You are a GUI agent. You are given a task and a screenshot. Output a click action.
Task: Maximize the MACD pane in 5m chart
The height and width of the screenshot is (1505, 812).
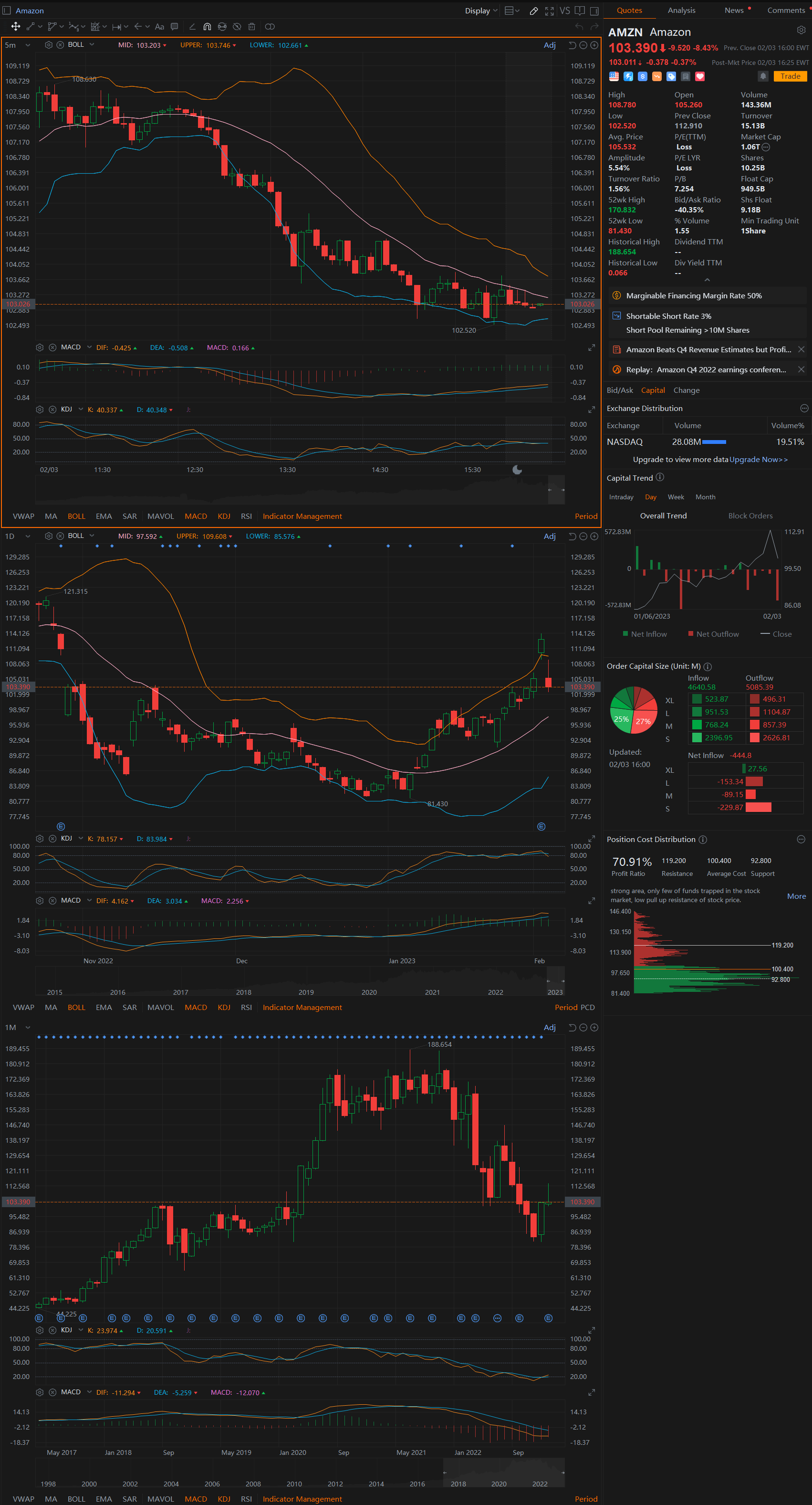pyautogui.click(x=591, y=347)
